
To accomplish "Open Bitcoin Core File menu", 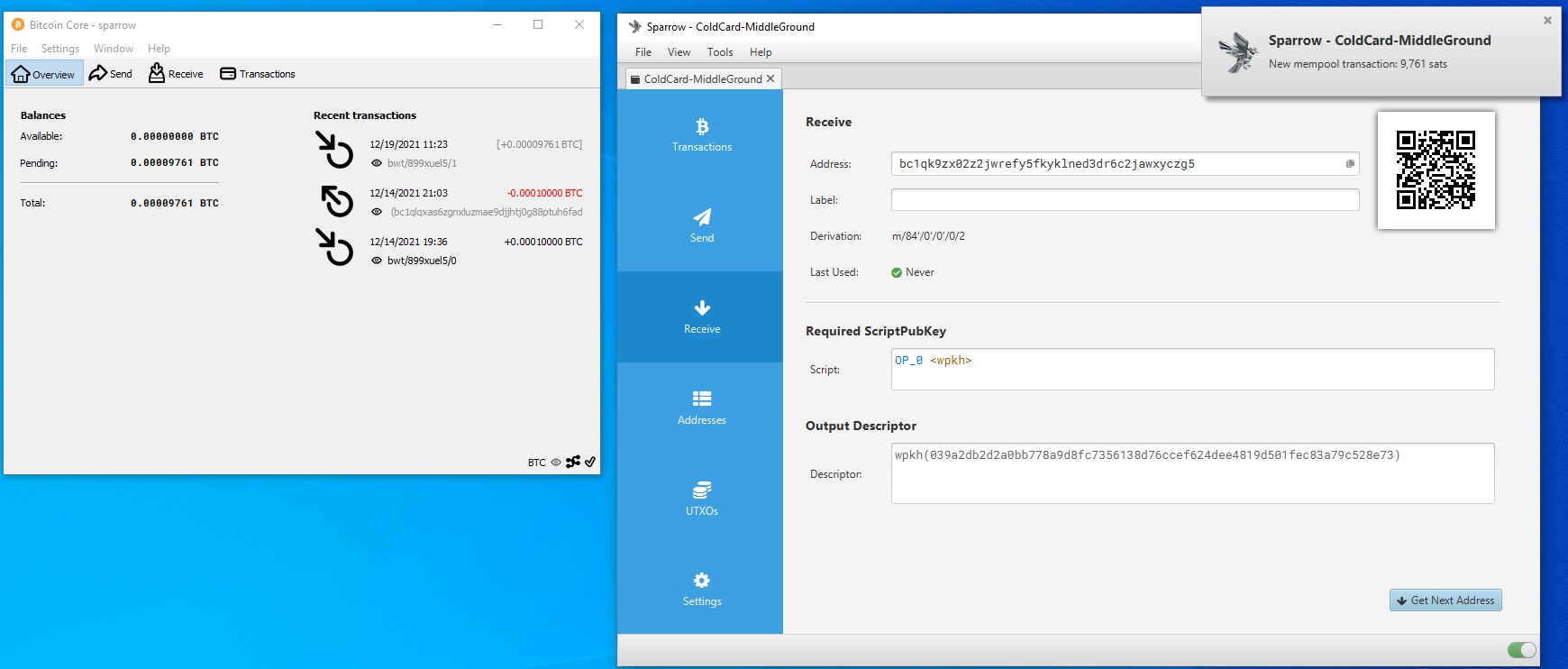I will pyautogui.click(x=19, y=49).
